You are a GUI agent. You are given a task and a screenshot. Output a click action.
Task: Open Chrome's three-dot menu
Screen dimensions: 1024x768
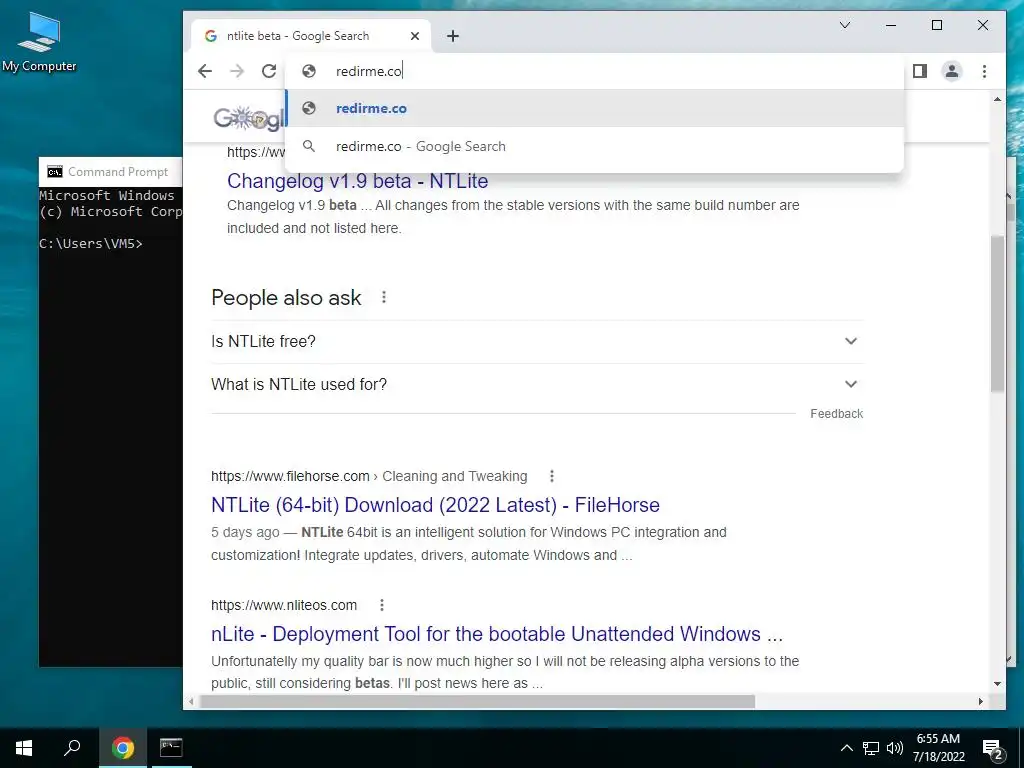click(x=984, y=71)
